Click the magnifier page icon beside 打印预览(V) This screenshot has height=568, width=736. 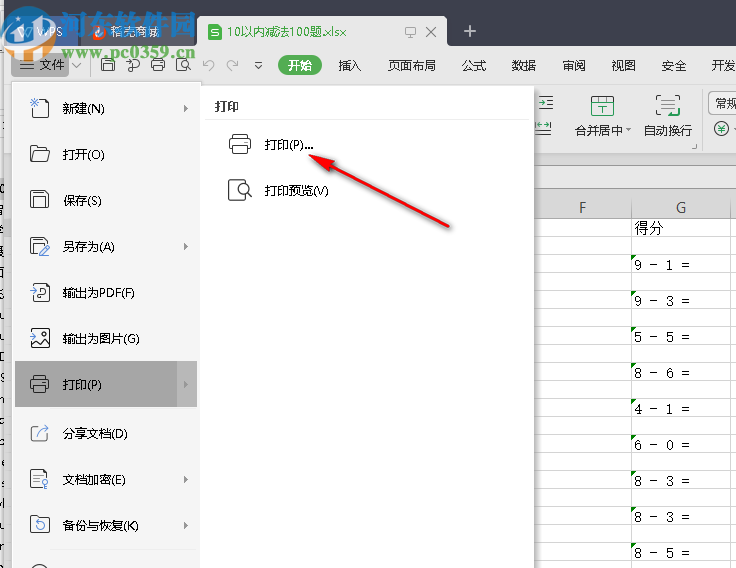tap(239, 190)
